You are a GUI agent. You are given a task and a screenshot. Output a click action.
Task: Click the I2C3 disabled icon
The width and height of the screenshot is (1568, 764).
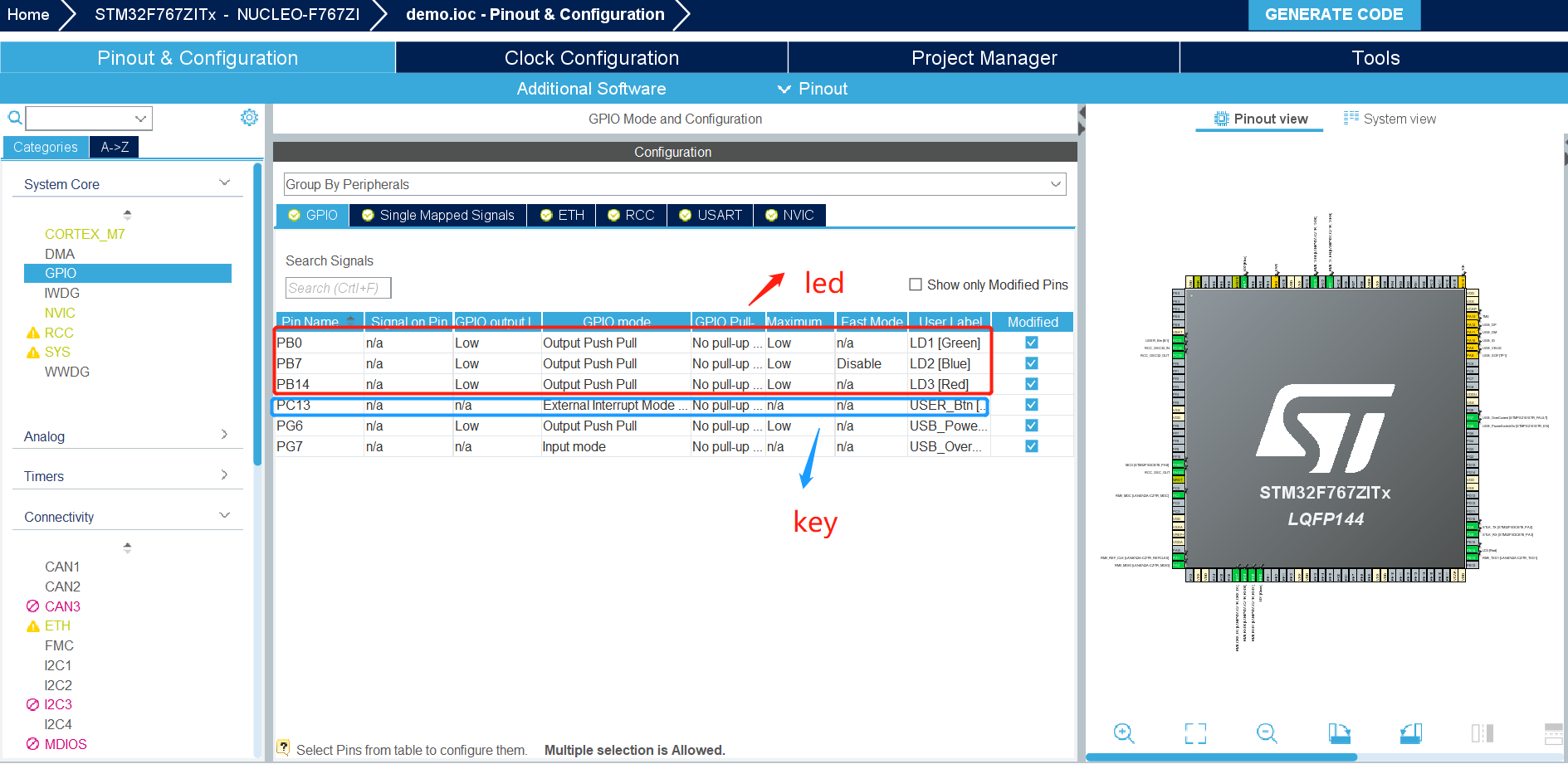pyautogui.click(x=33, y=704)
